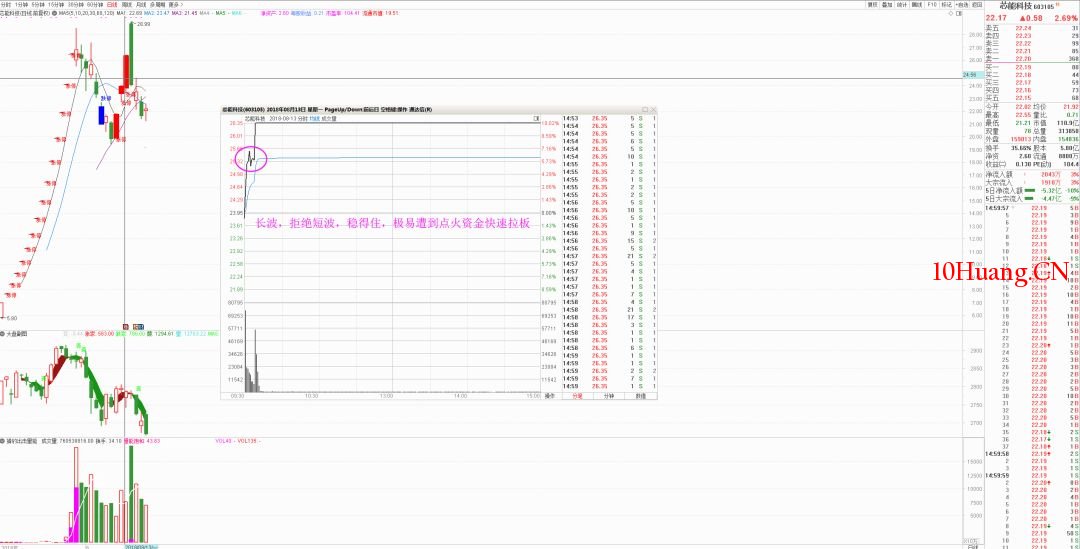Click the 复权 toolbar button
Screen dimensions: 1080x549
point(872,4)
